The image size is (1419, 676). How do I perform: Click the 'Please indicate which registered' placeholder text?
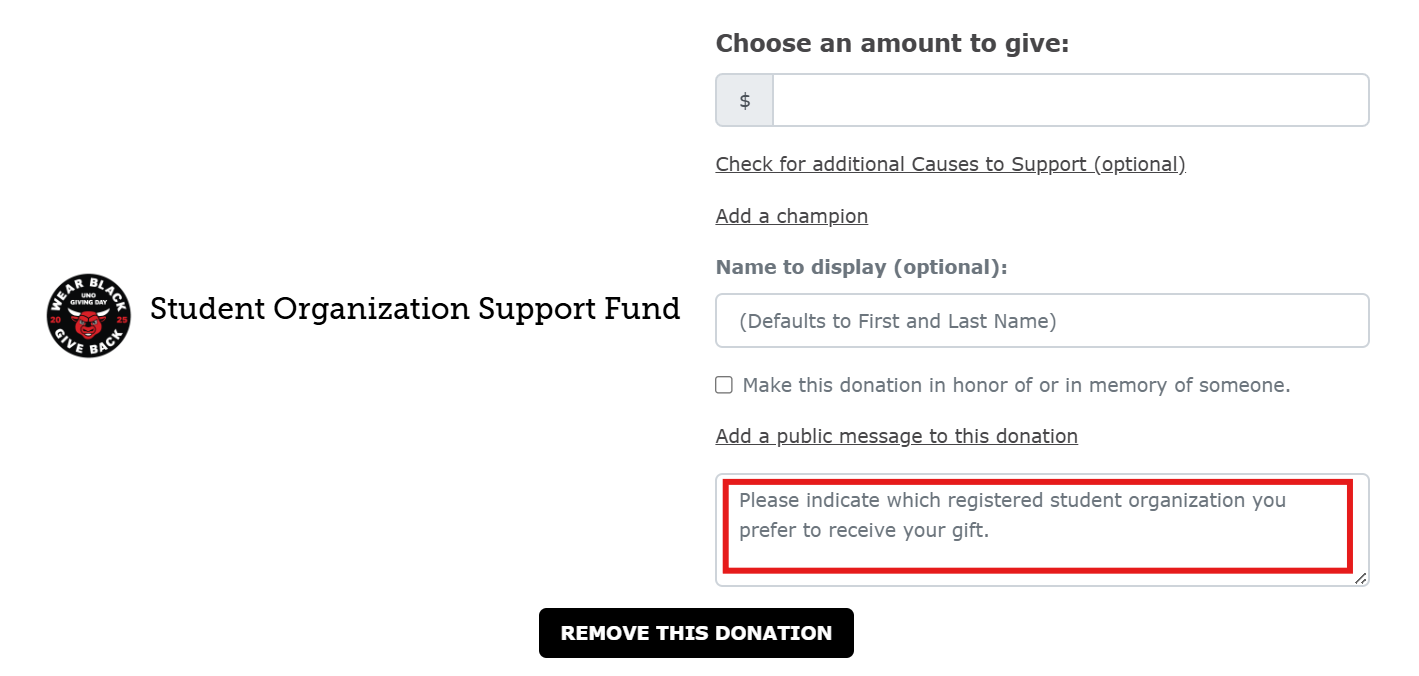[1012, 500]
